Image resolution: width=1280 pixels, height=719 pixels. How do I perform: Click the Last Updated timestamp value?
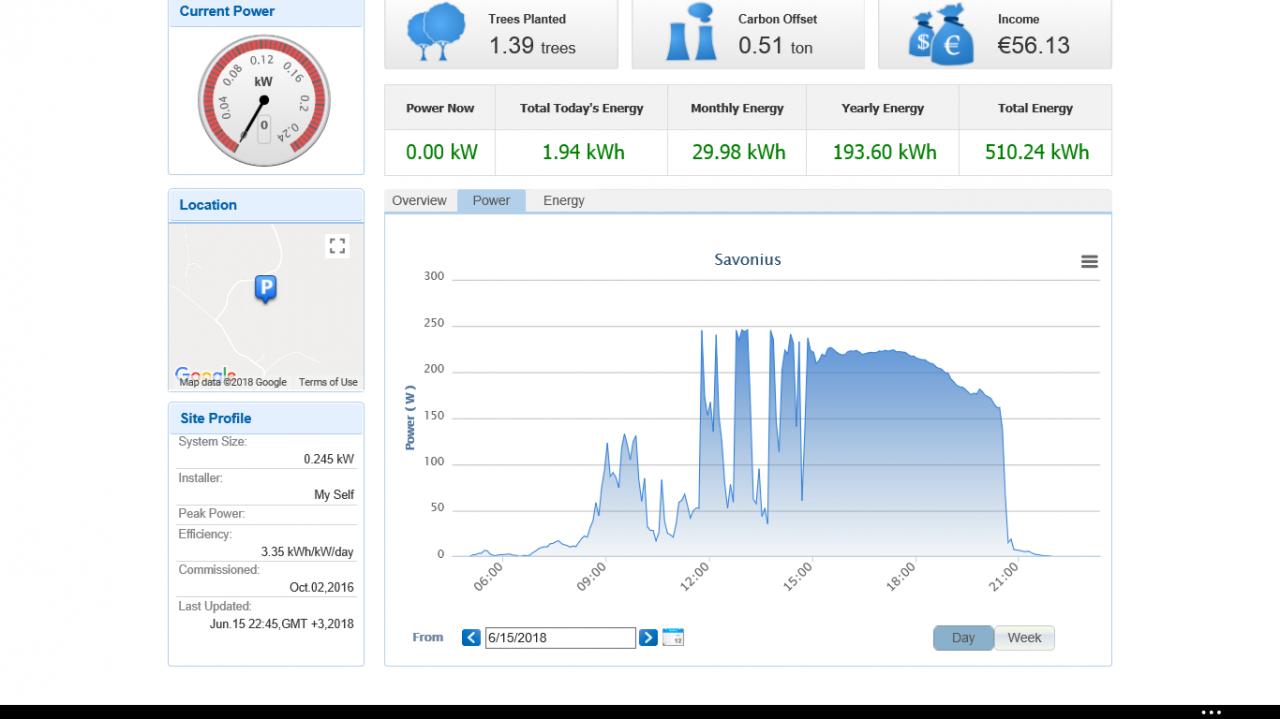click(282, 624)
